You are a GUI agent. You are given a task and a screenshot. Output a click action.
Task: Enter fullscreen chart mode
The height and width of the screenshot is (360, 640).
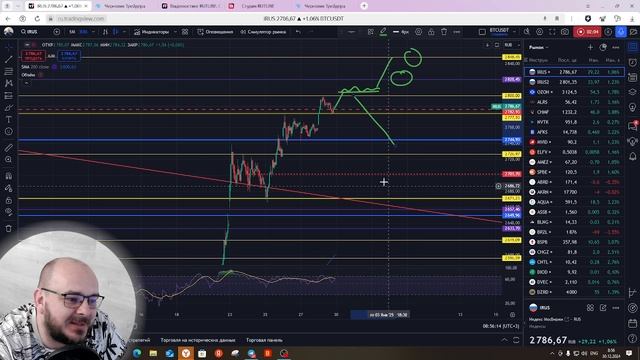[x=552, y=32]
